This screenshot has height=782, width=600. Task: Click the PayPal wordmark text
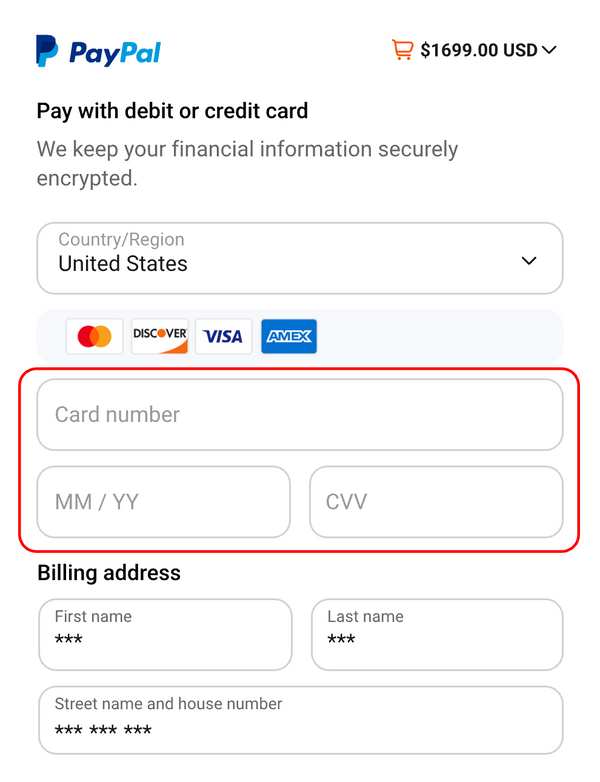click(x=115, y=52)
